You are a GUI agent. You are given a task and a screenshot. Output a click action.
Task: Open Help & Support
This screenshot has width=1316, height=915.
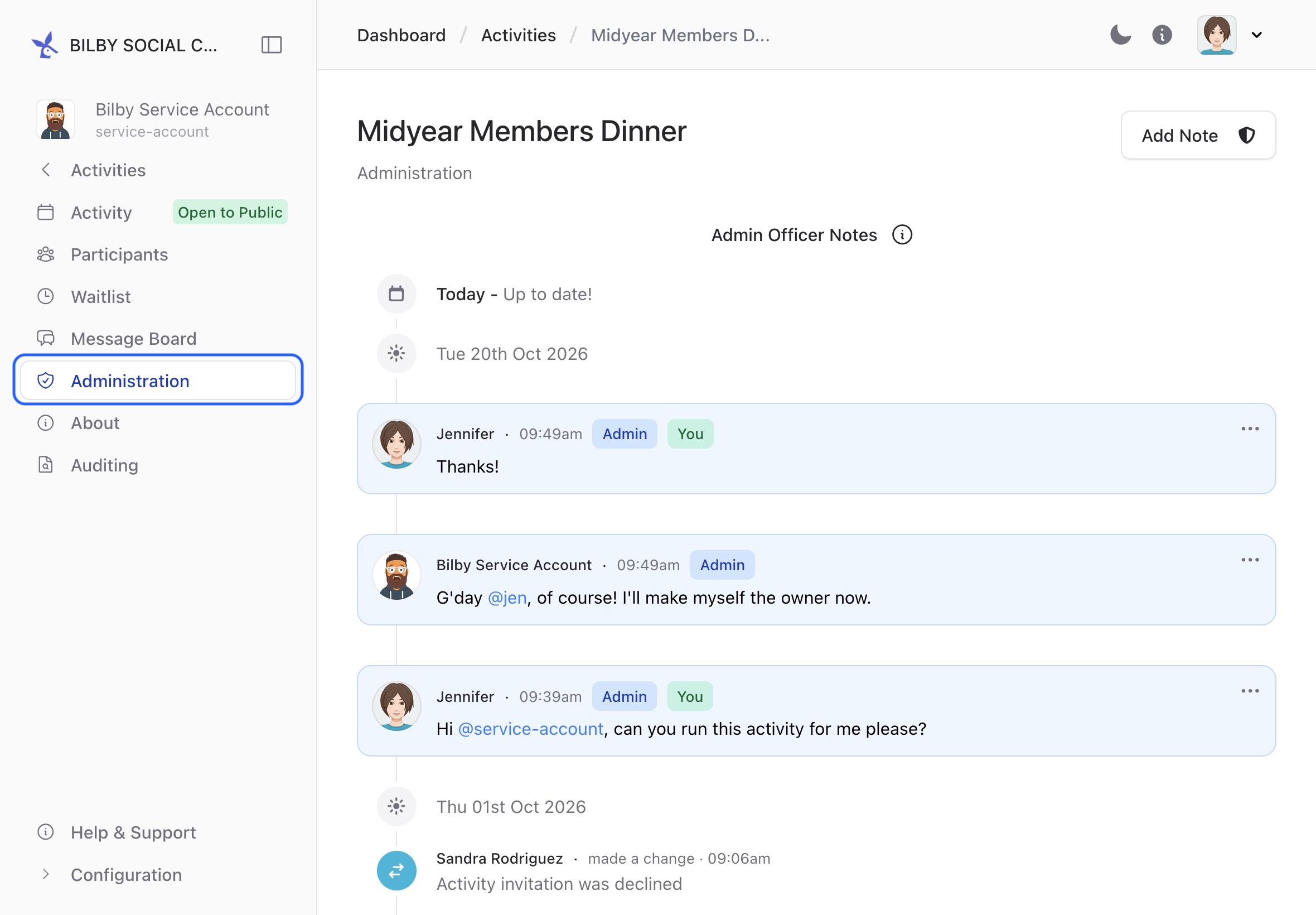(x=117, y=832)
